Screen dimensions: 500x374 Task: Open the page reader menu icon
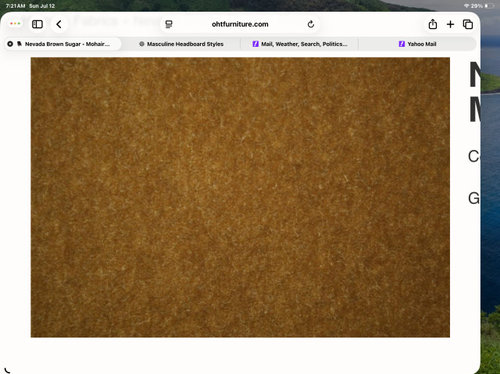169,24
